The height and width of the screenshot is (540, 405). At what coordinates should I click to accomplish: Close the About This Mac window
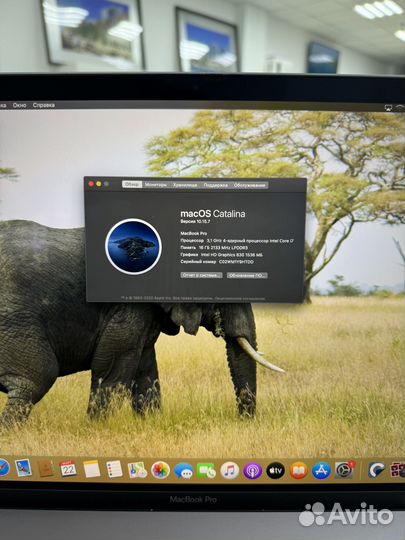pos(91,184)
